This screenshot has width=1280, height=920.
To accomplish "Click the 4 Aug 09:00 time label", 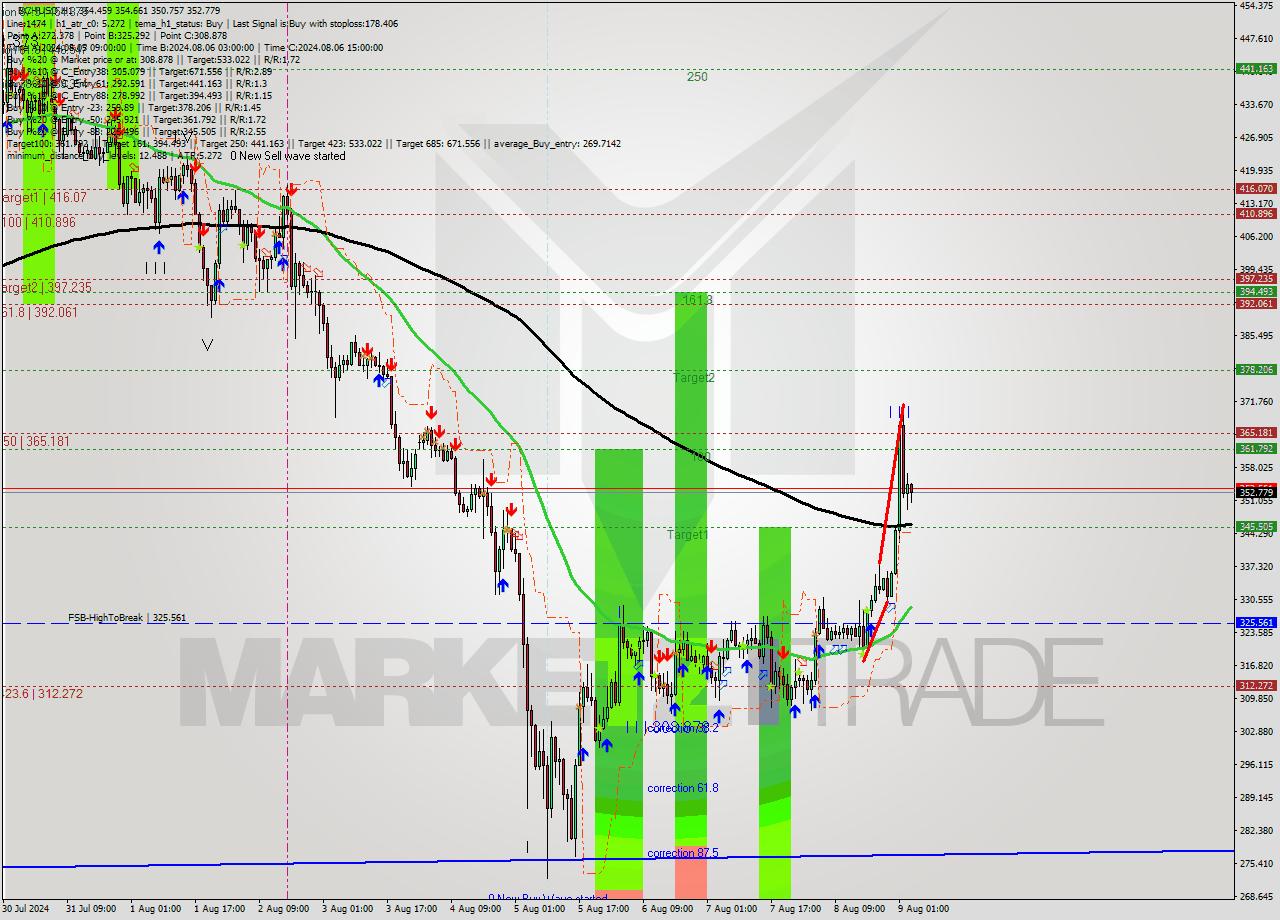I will coord(476,909).
